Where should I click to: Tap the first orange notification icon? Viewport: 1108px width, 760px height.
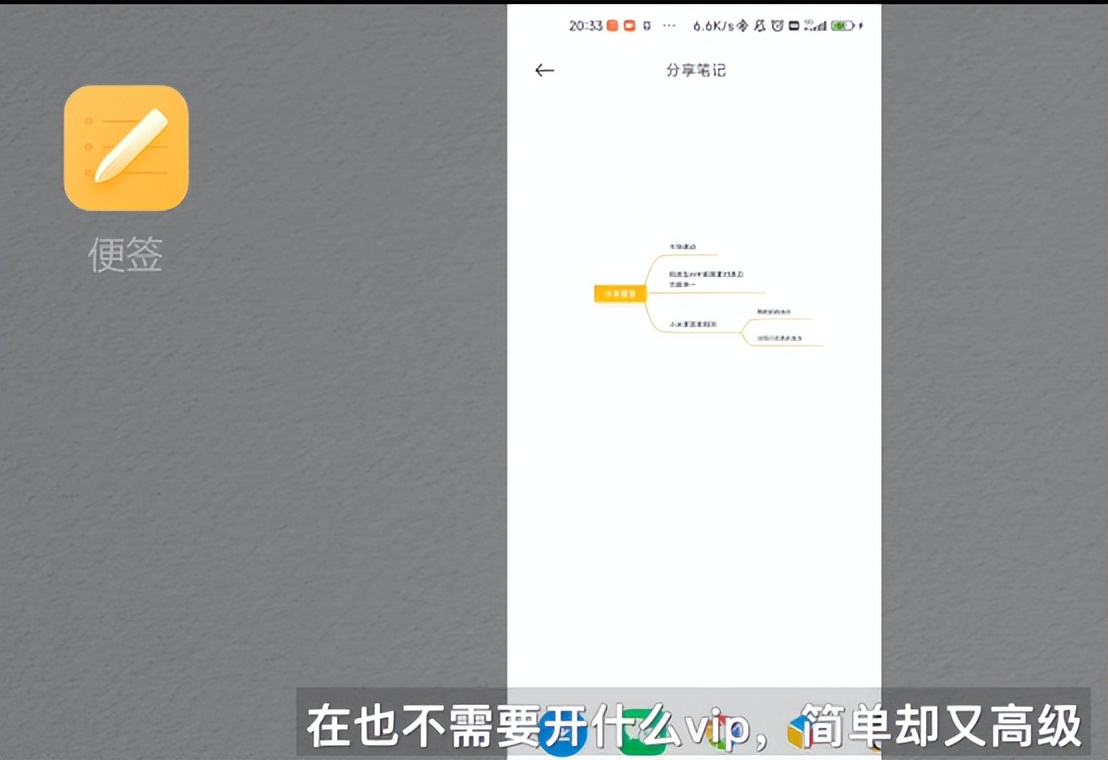[x=613, y=26]
